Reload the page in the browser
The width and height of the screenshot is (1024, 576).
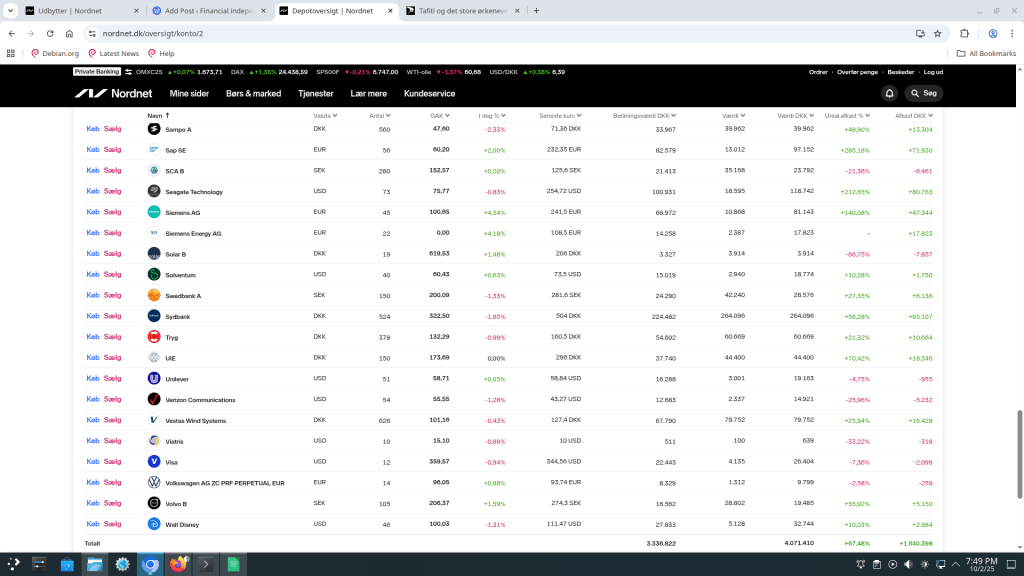51,33
